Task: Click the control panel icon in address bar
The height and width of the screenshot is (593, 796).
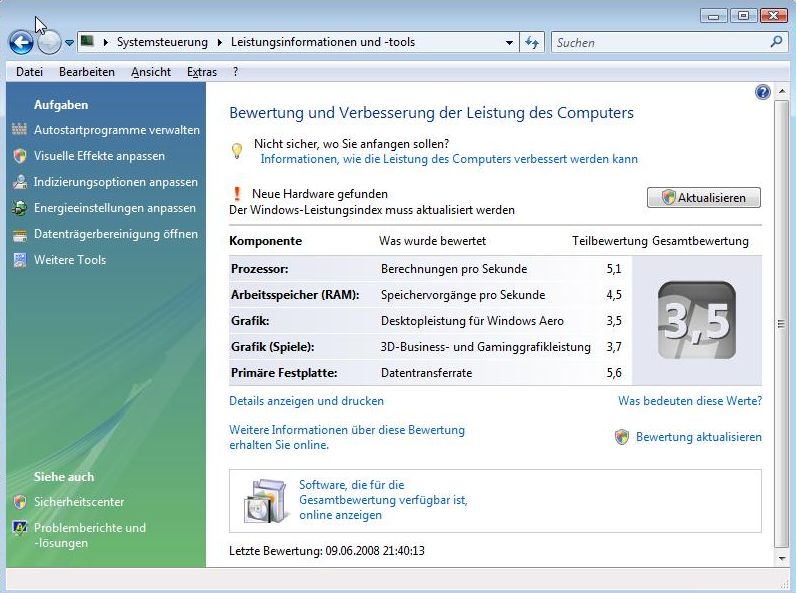Action: [87, 41]
